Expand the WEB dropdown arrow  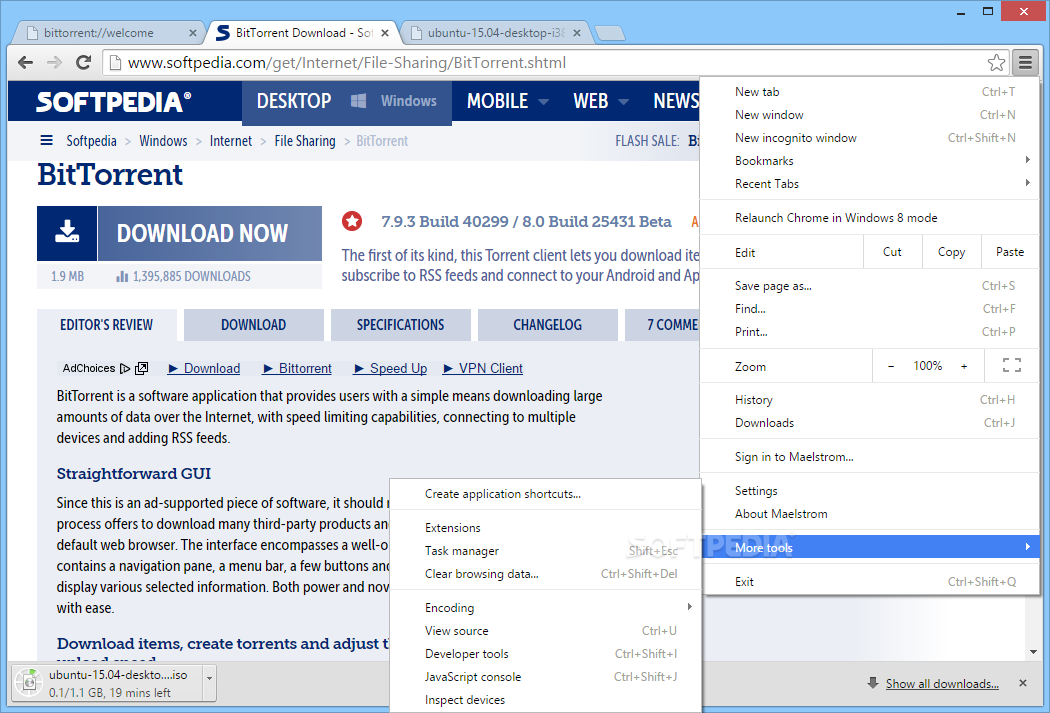pos(623,102)
